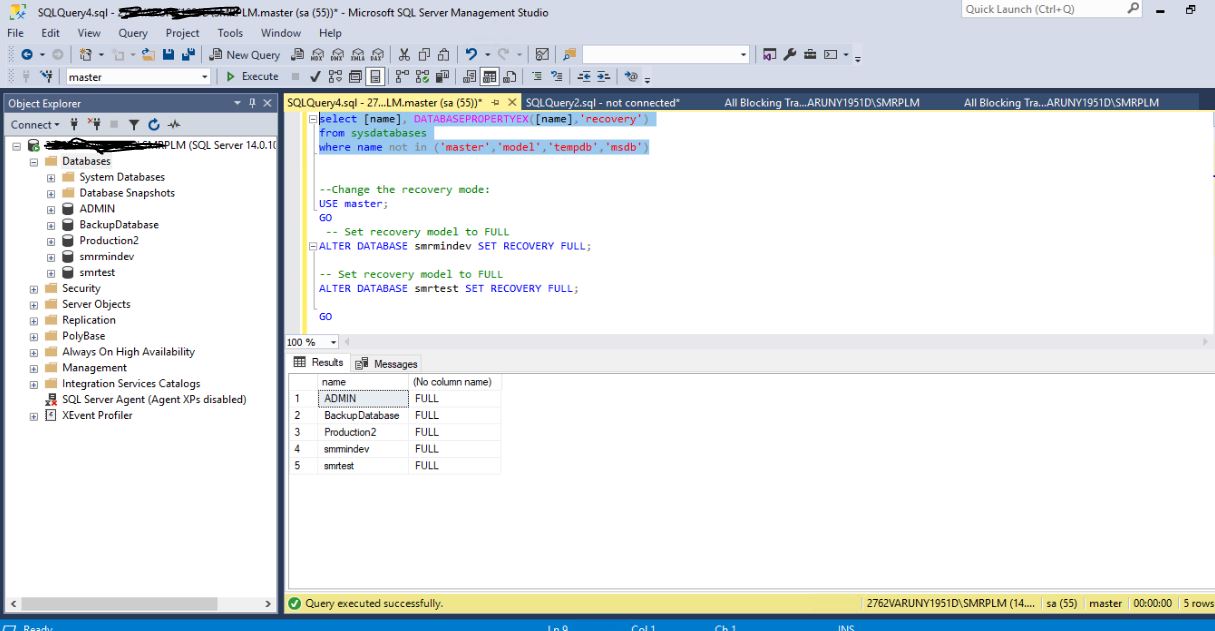Toggle Object Explorer auto-hide pin

point(251,102)
